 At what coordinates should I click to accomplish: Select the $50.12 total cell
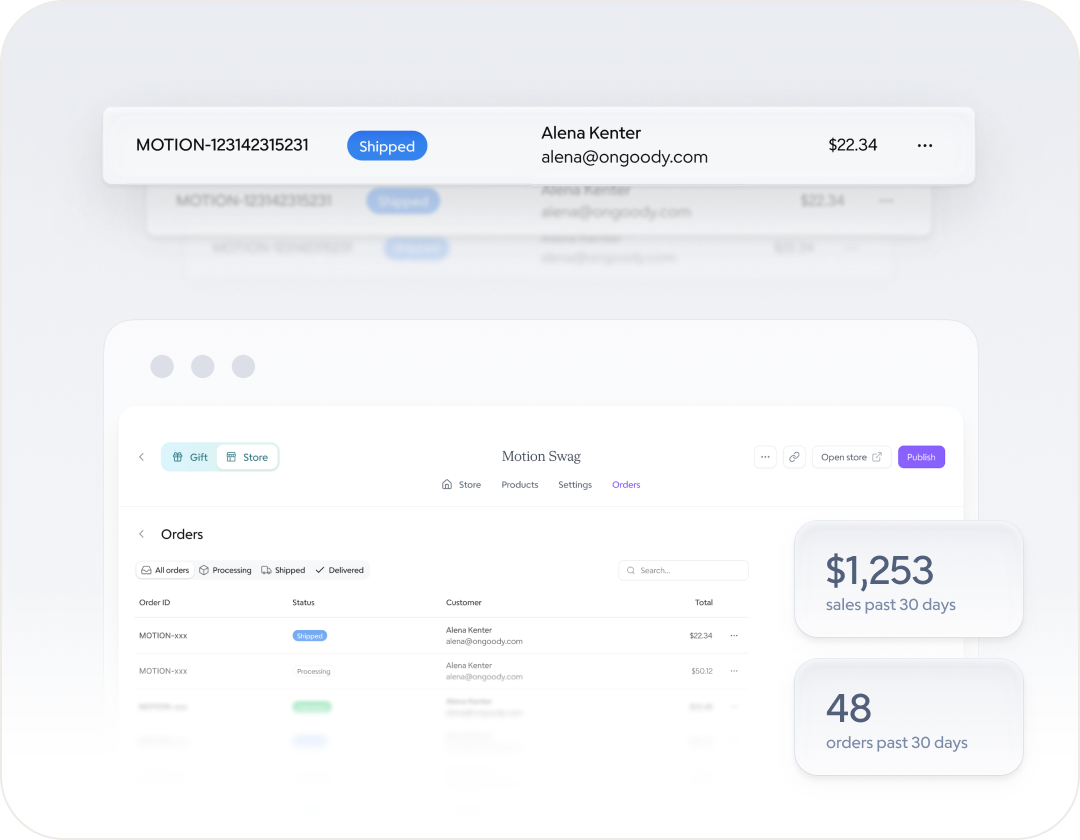pos(702,671)
